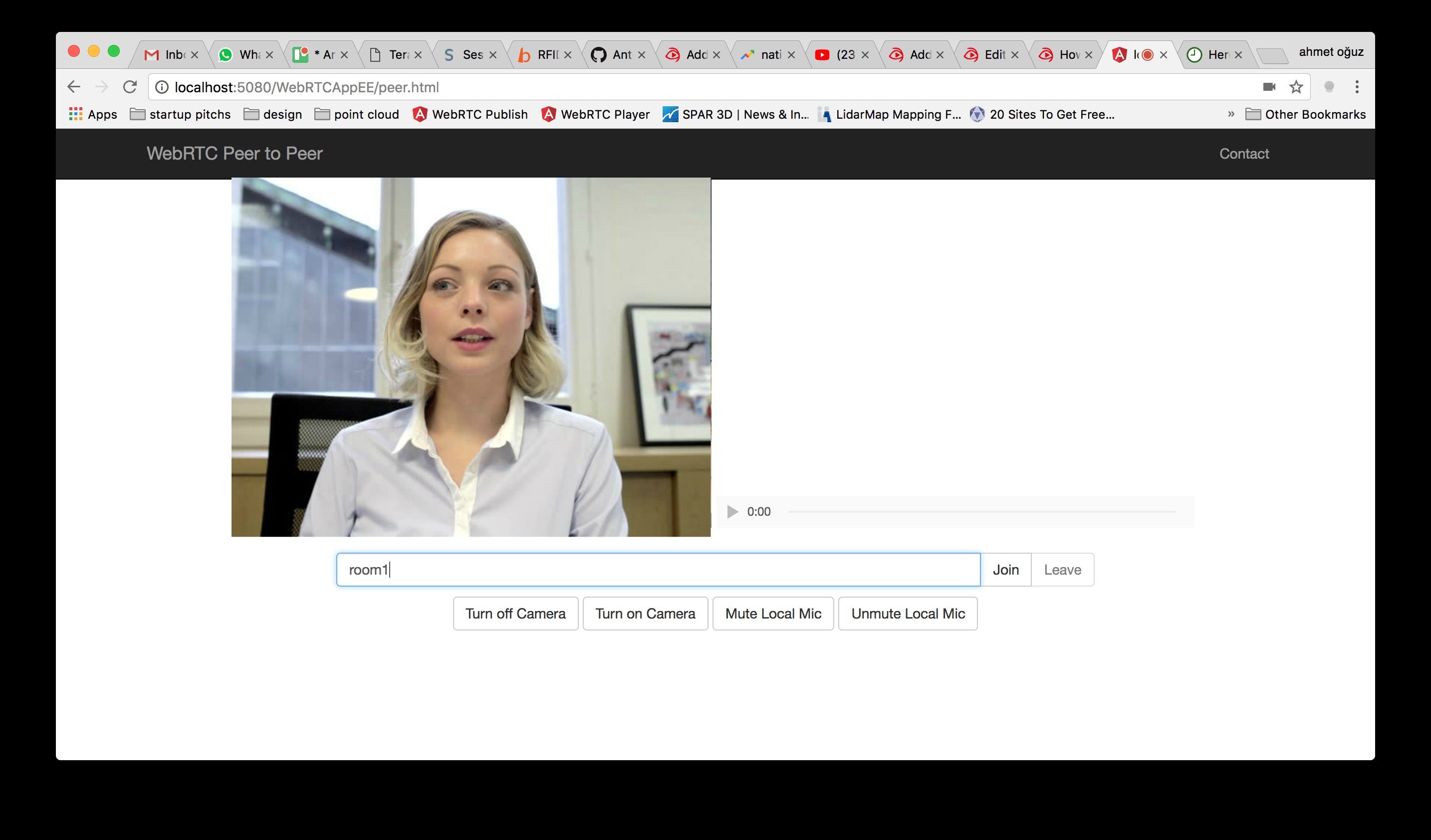Click the browser reload icon
1431x840 pixels.
point(130,87)
